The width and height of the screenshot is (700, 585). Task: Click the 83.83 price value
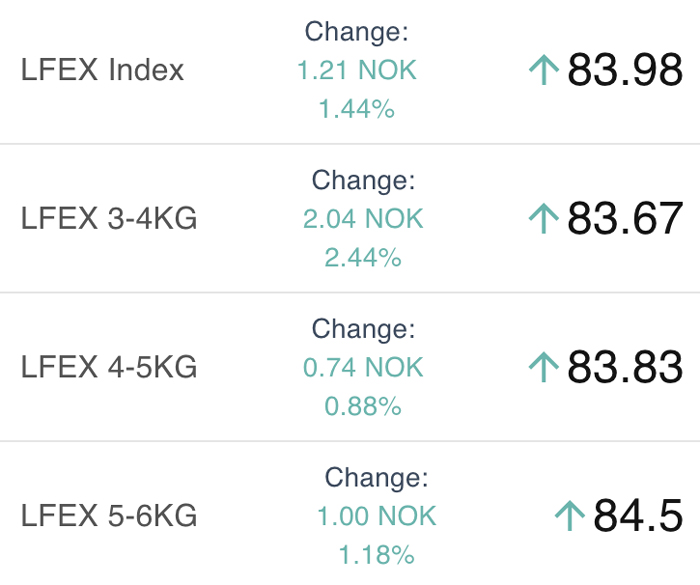coord(625,367)
